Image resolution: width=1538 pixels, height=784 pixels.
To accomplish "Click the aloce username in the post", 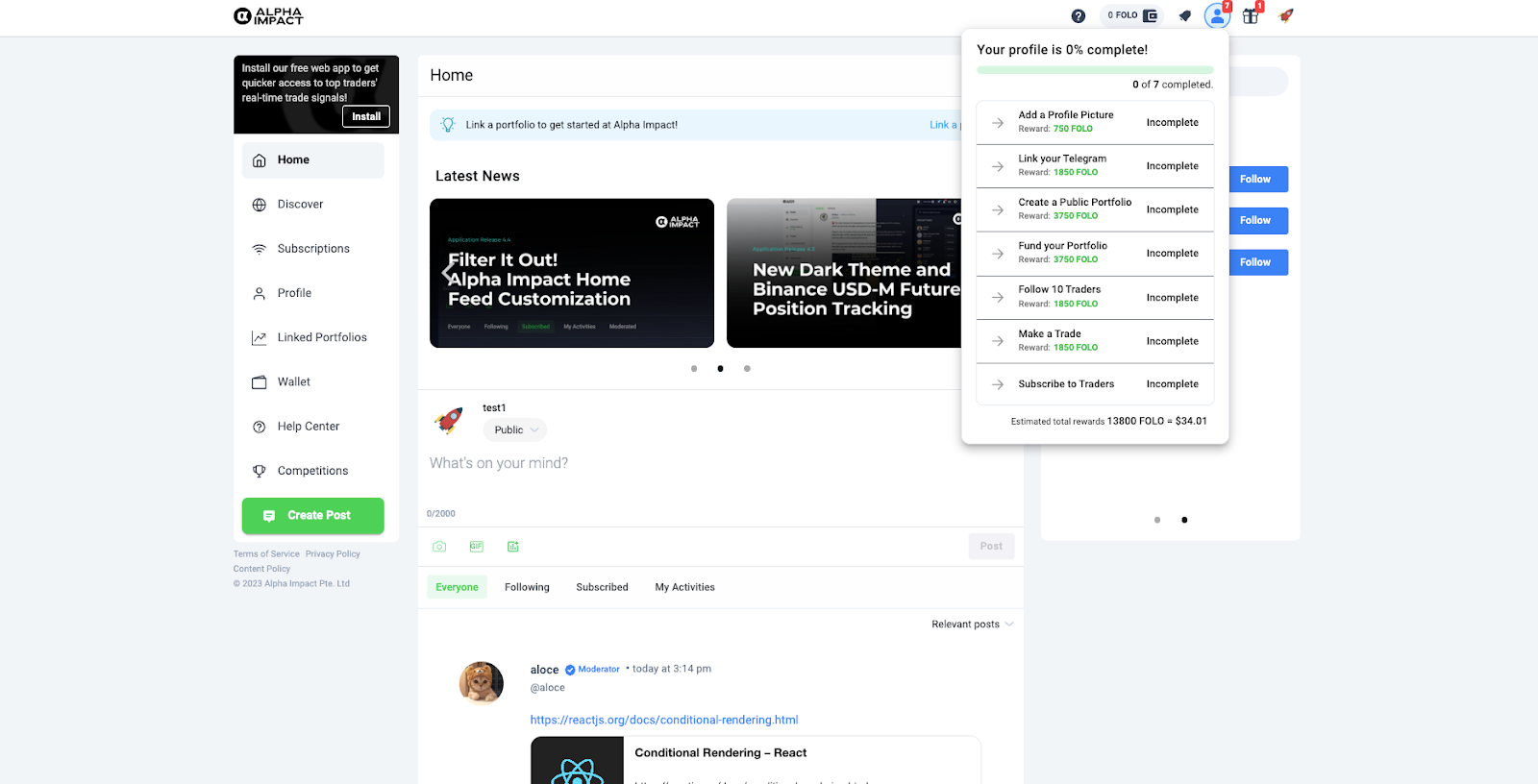I will (x=544, y=670).
